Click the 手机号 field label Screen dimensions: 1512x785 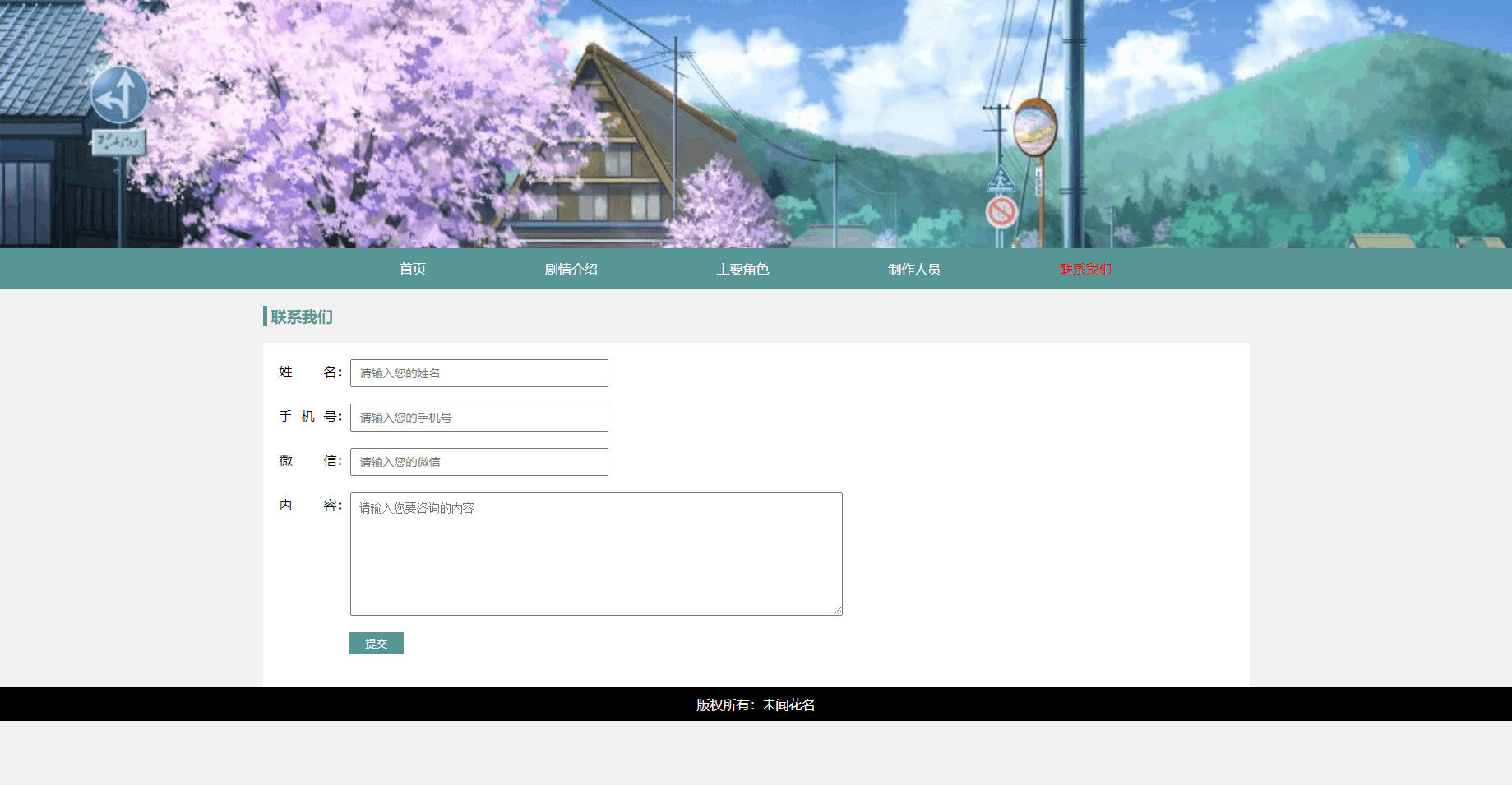pyautogui.click(x=311, y=417)
